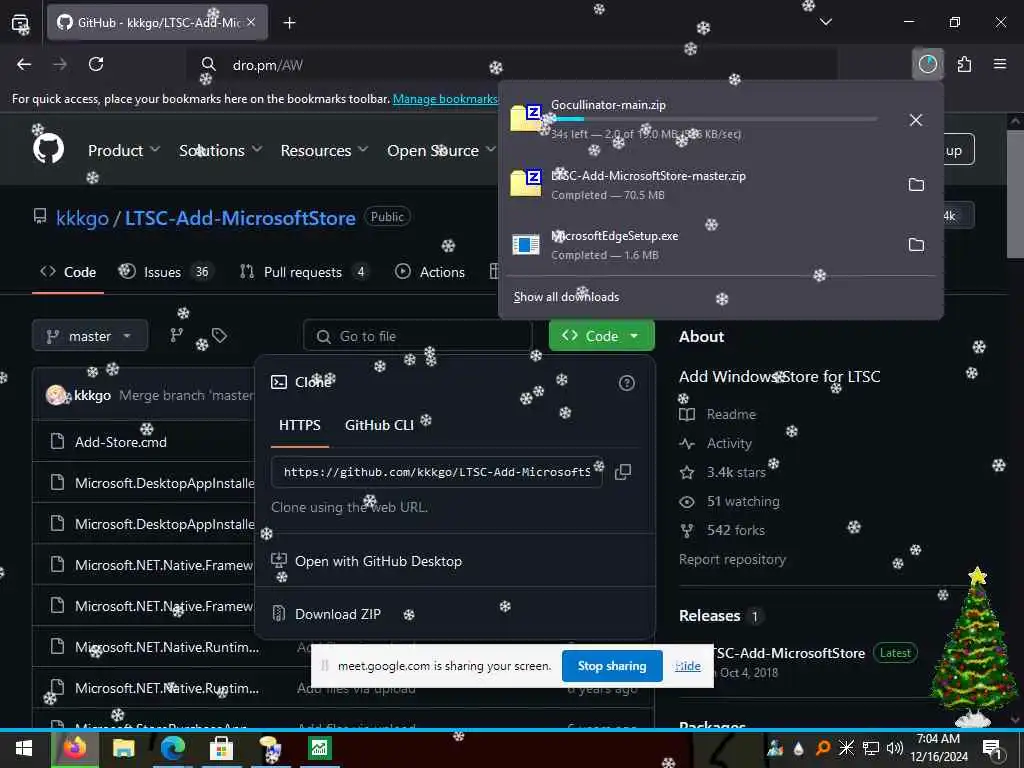Image resolution: width=1024 pixels, height=768 pixels.
Task: Click the address bar showing dro.pm/AW
Action: 509,65
